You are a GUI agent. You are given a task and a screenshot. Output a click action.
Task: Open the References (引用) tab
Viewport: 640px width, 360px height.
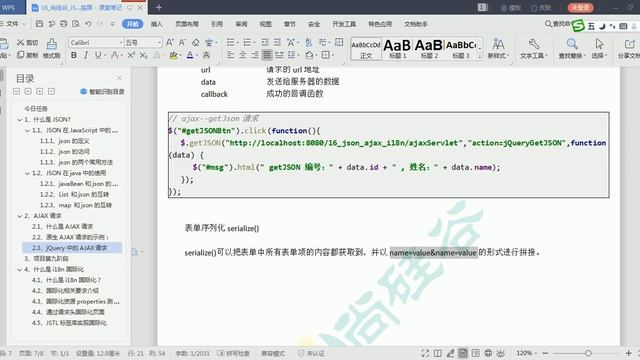coord(217,24)
